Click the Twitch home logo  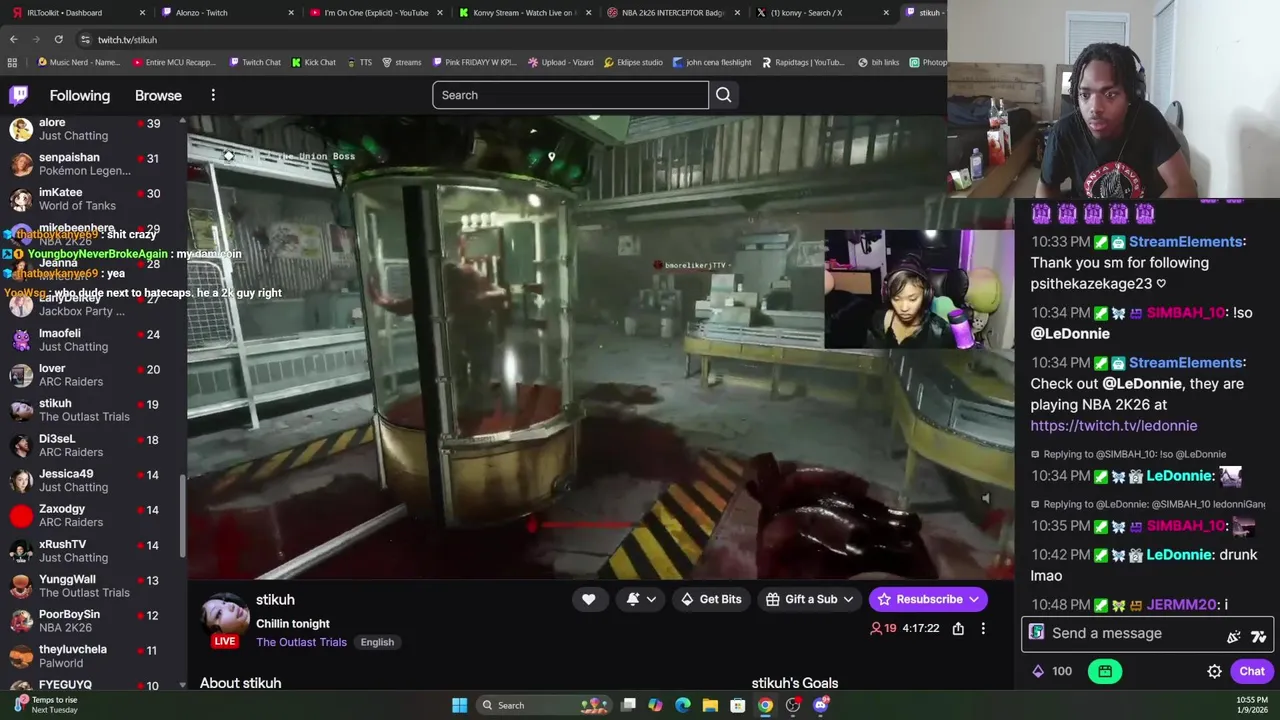click(x=19, y=96)
